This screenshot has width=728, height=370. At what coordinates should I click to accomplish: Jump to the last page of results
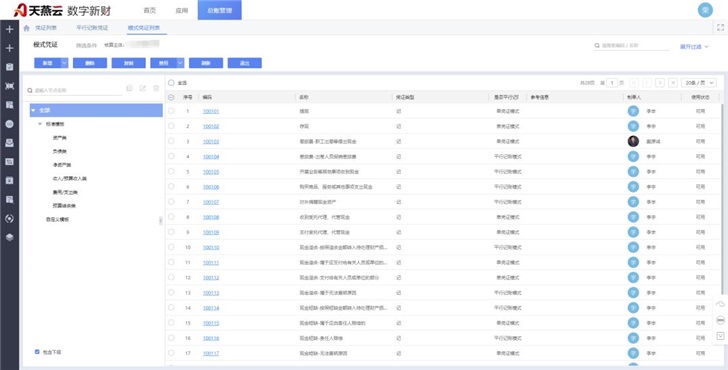[673, 83]
